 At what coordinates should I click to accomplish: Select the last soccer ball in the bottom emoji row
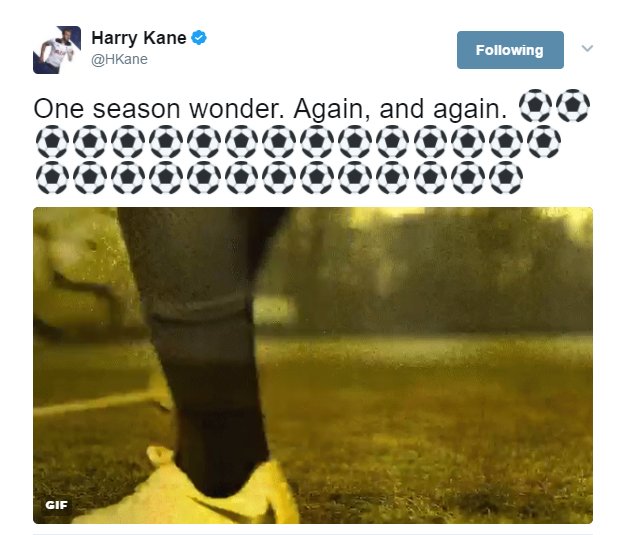pos(506,177)
